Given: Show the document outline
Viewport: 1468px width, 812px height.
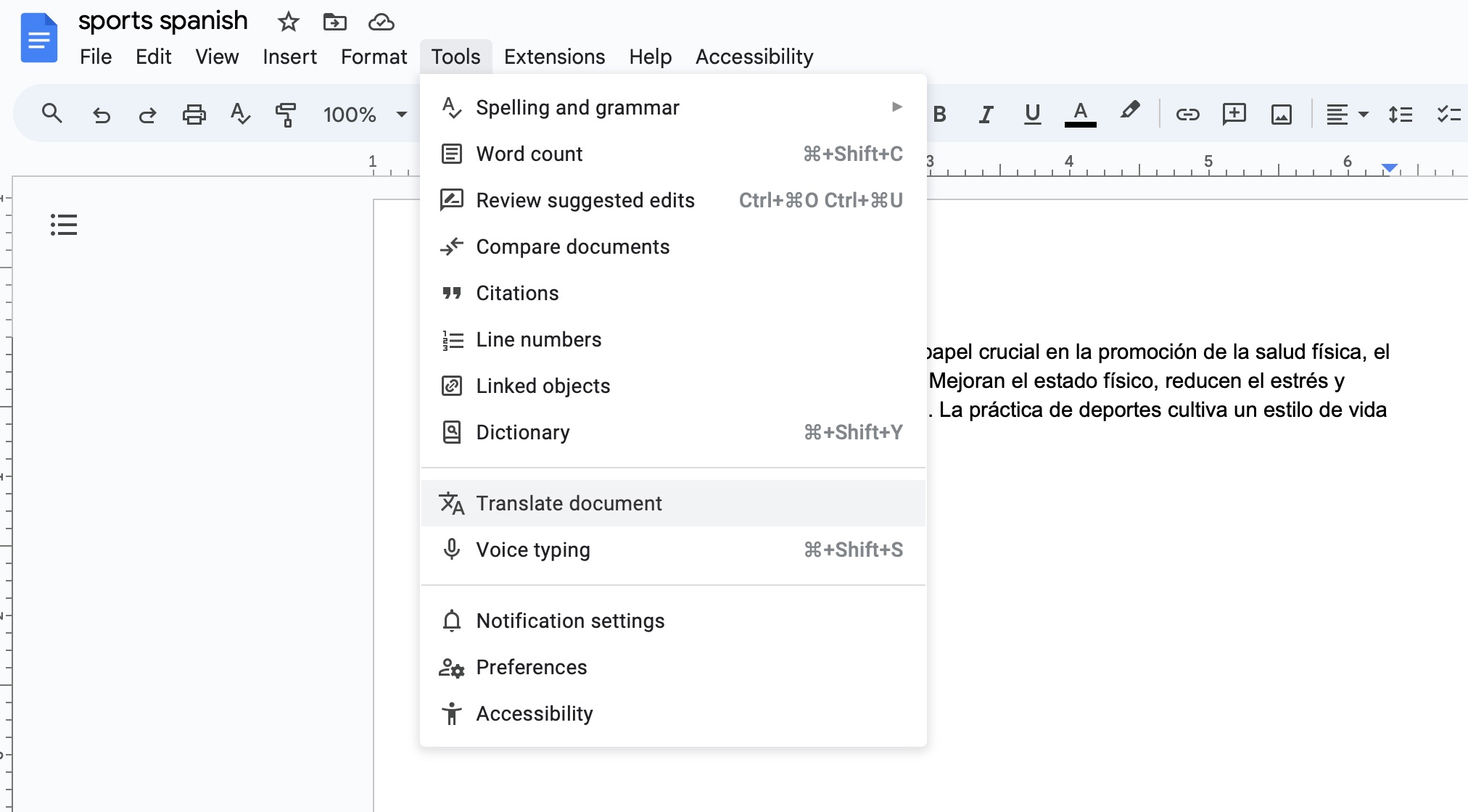Looking at the screenshot, I should coord(64,225).
